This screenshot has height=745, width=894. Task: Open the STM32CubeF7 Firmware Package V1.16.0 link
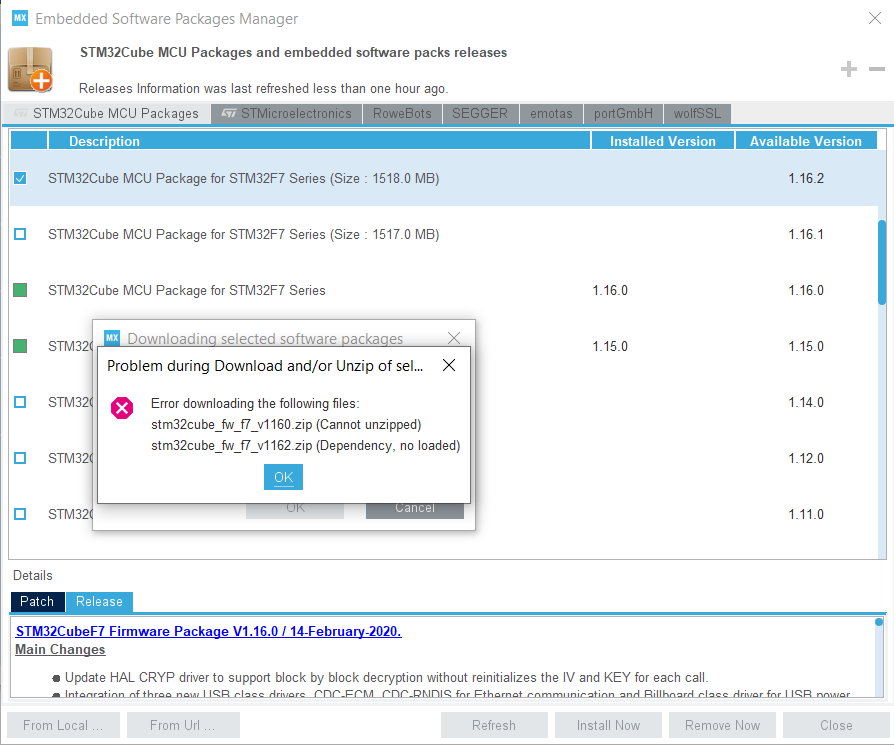click(209, 631)
